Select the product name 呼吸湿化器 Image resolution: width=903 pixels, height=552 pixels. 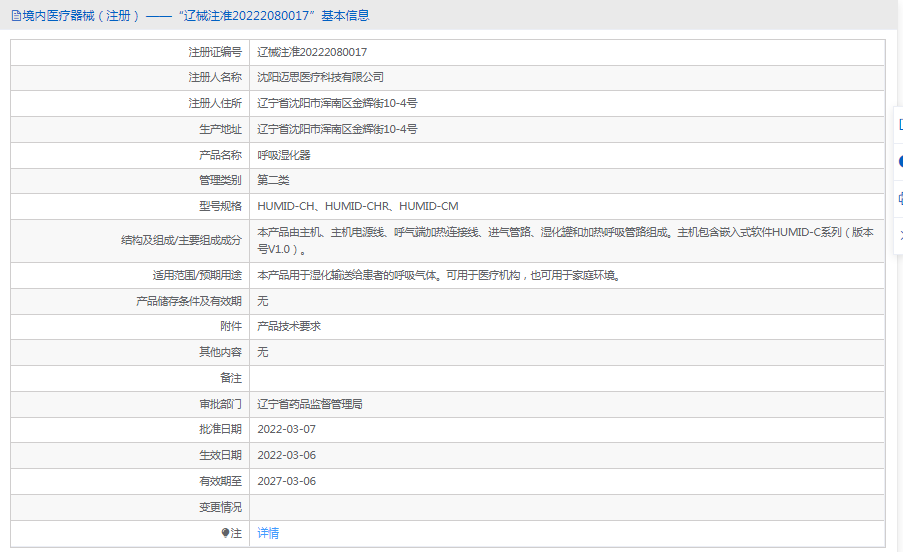pyautogui.click(x=283, y=155)
